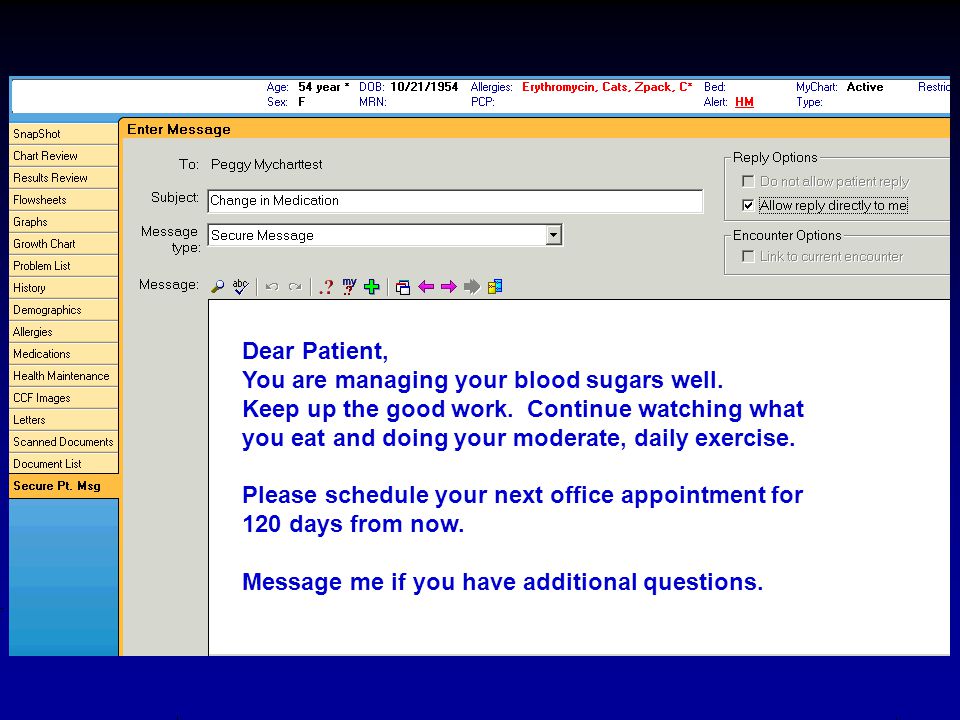Run the abc spell check tool
Image resolution: width=960 pixels, height=720 pixels.
coord(241,287)
